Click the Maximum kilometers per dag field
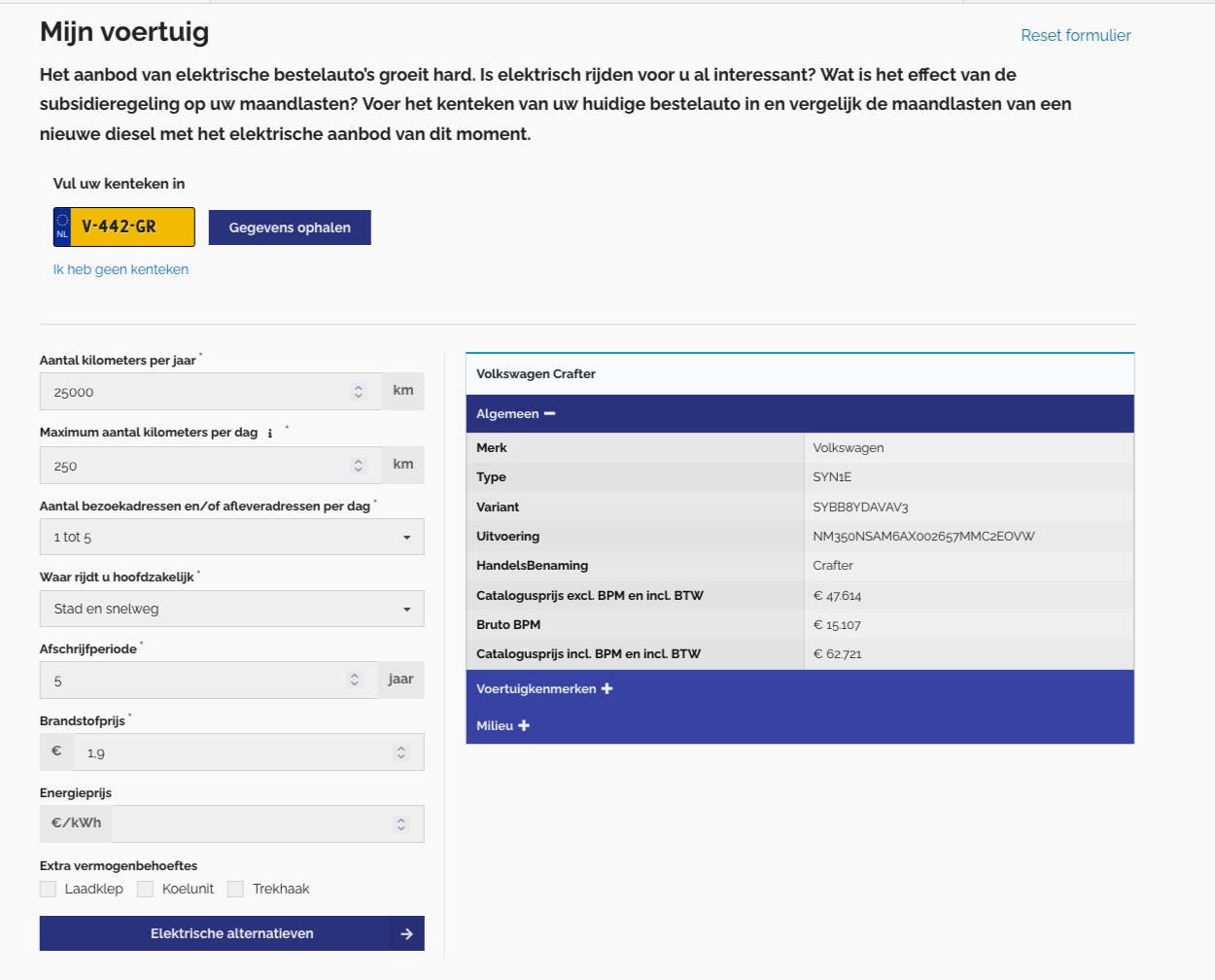 pyautogui.click(x=211, y=466)
